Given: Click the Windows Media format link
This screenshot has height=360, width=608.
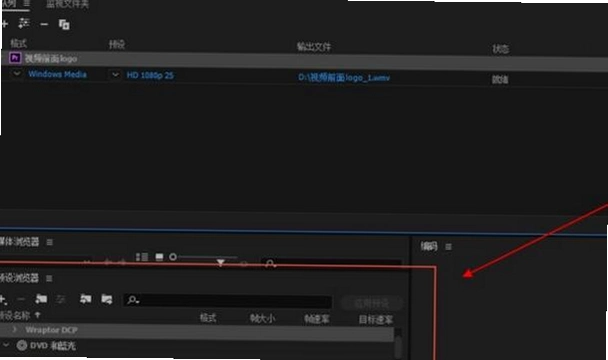Looking at the screenshot, I should coord(57,74).
